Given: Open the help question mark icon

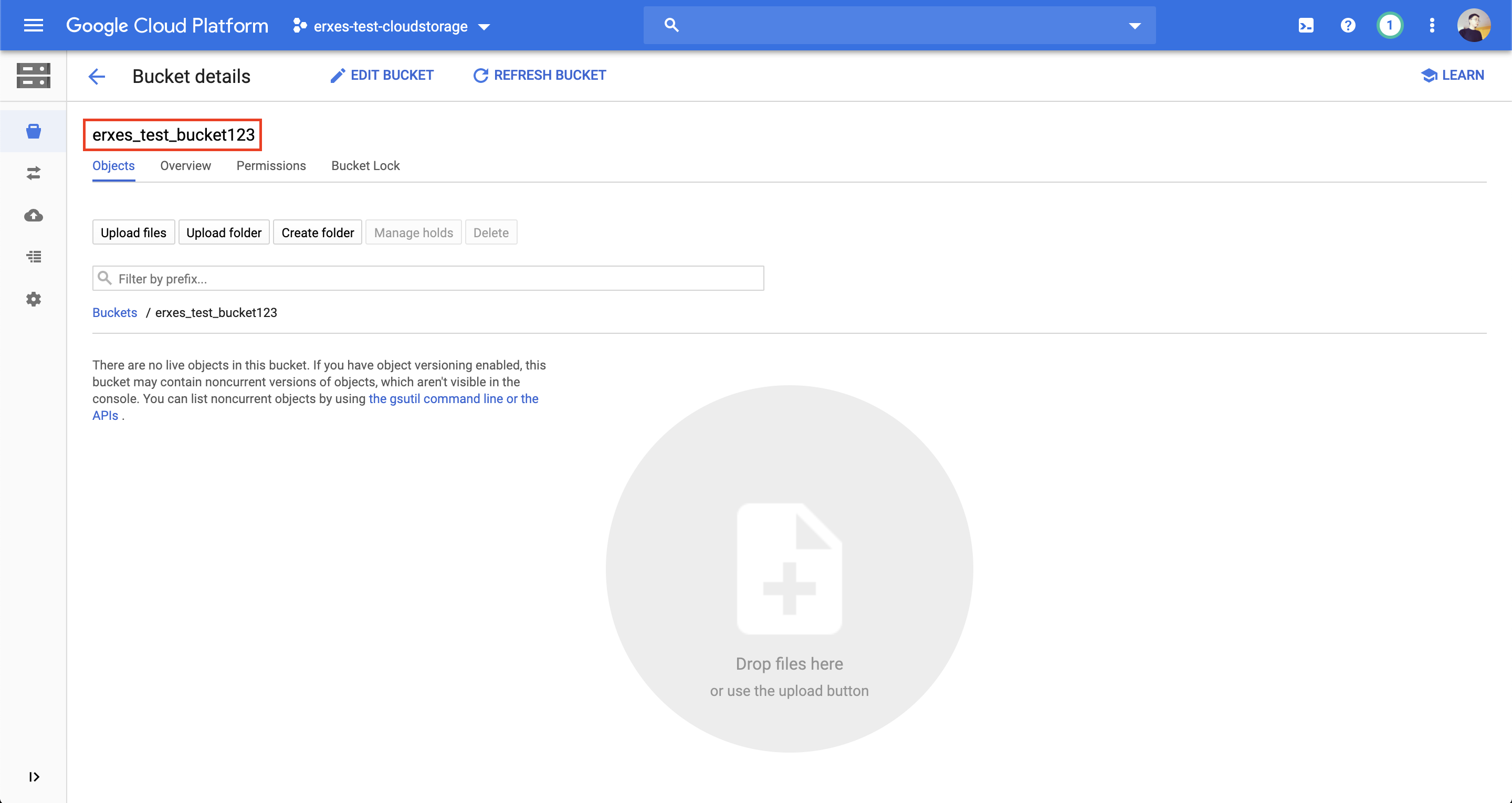Looking at the screenshot, I should (1348, 25).
